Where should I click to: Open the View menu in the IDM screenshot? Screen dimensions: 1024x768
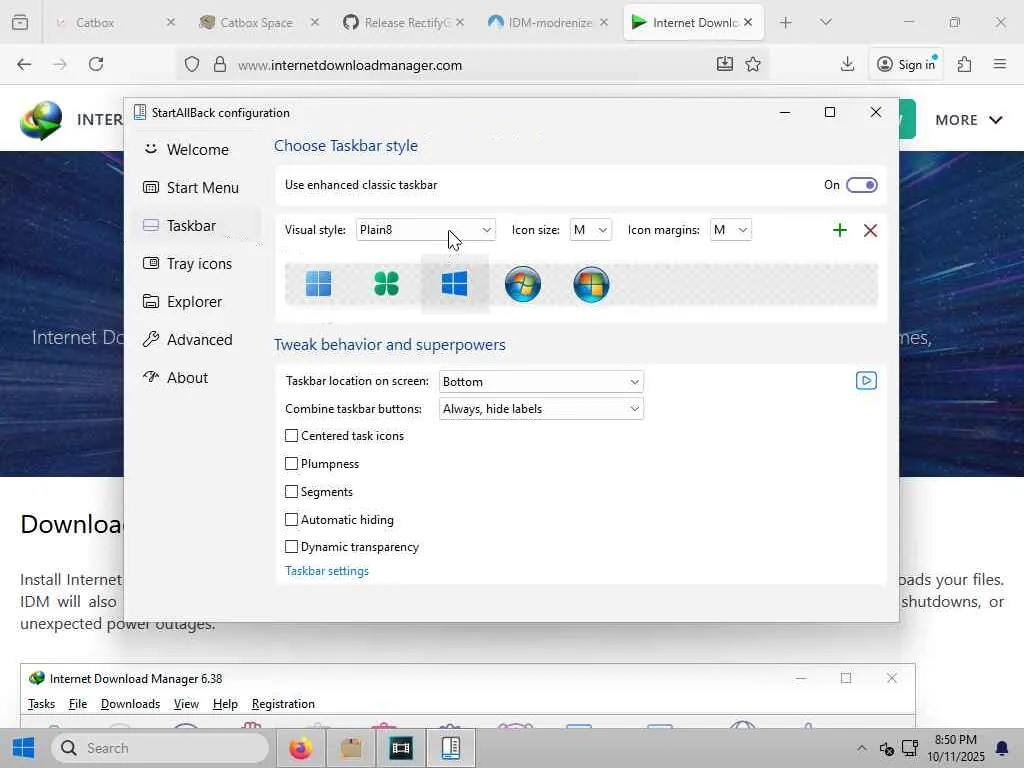click(x=186, y=704)
